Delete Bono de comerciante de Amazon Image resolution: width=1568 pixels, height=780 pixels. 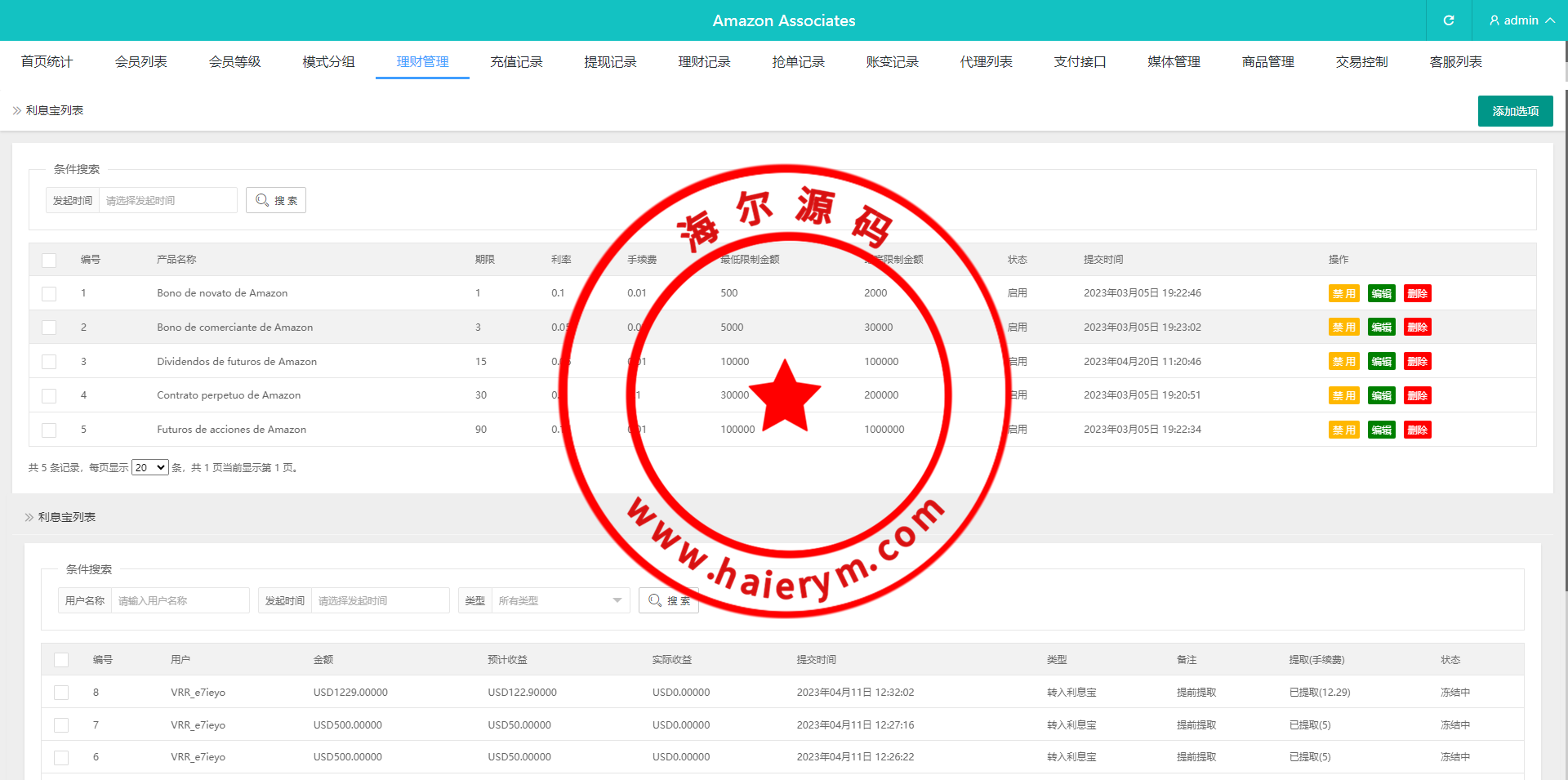1417,328
